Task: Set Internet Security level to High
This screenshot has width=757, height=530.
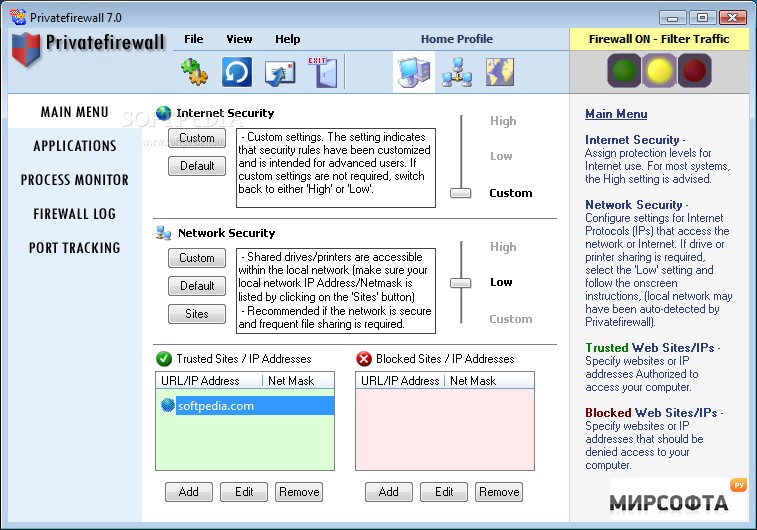Action: (503, 121)
